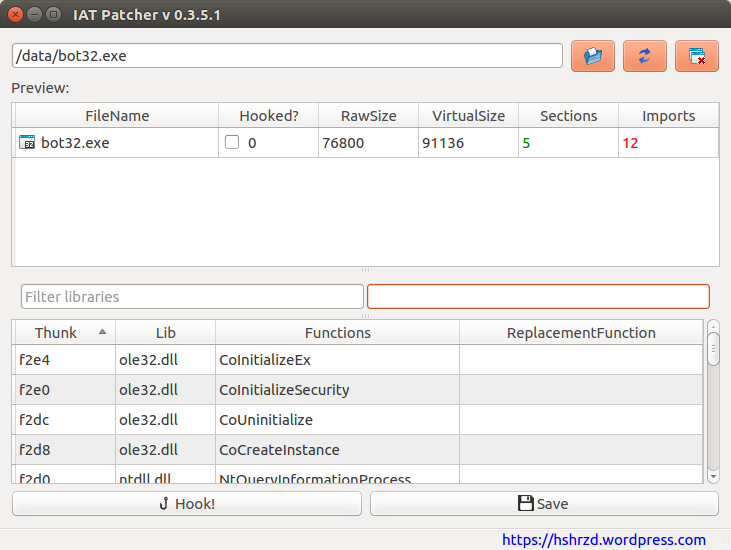Click the orange-bordered function filter field
The image size is (731, 550).
pos(538,297)
